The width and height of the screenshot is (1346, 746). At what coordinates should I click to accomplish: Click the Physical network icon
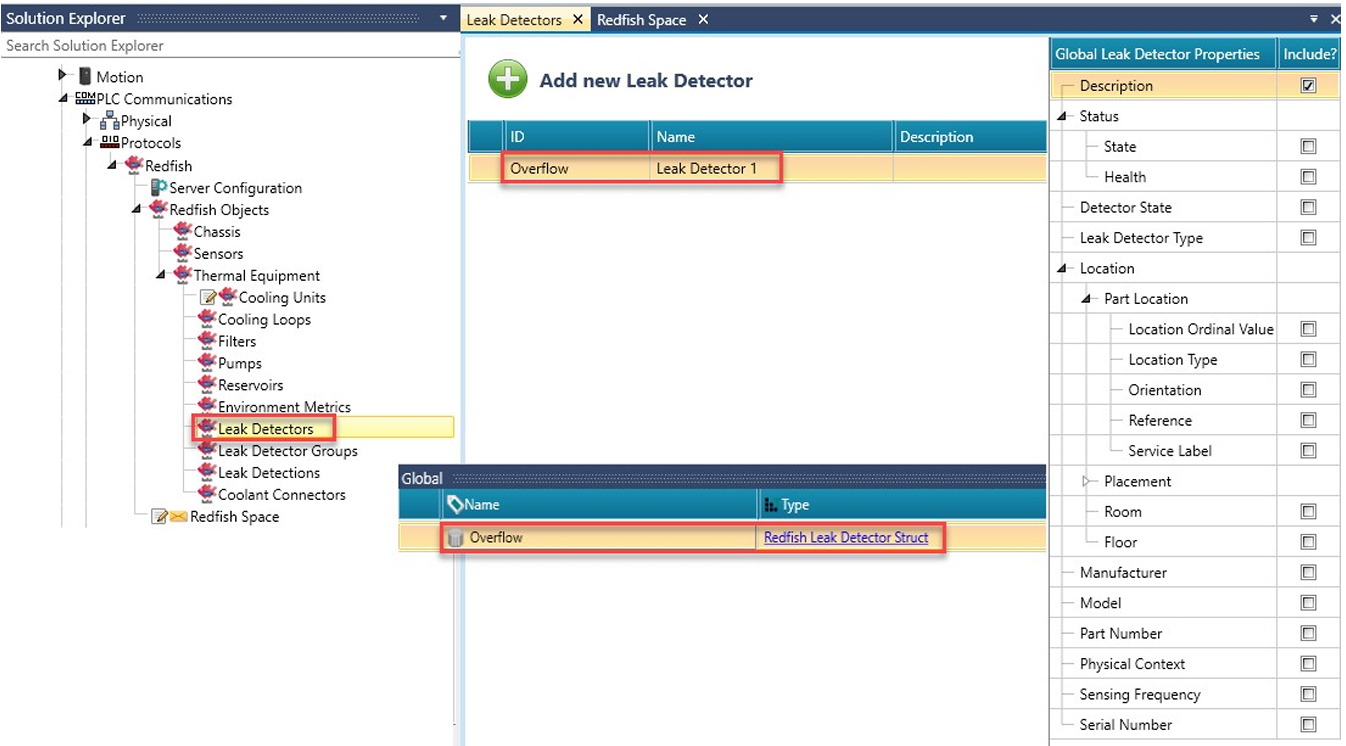tap(109, 121)
